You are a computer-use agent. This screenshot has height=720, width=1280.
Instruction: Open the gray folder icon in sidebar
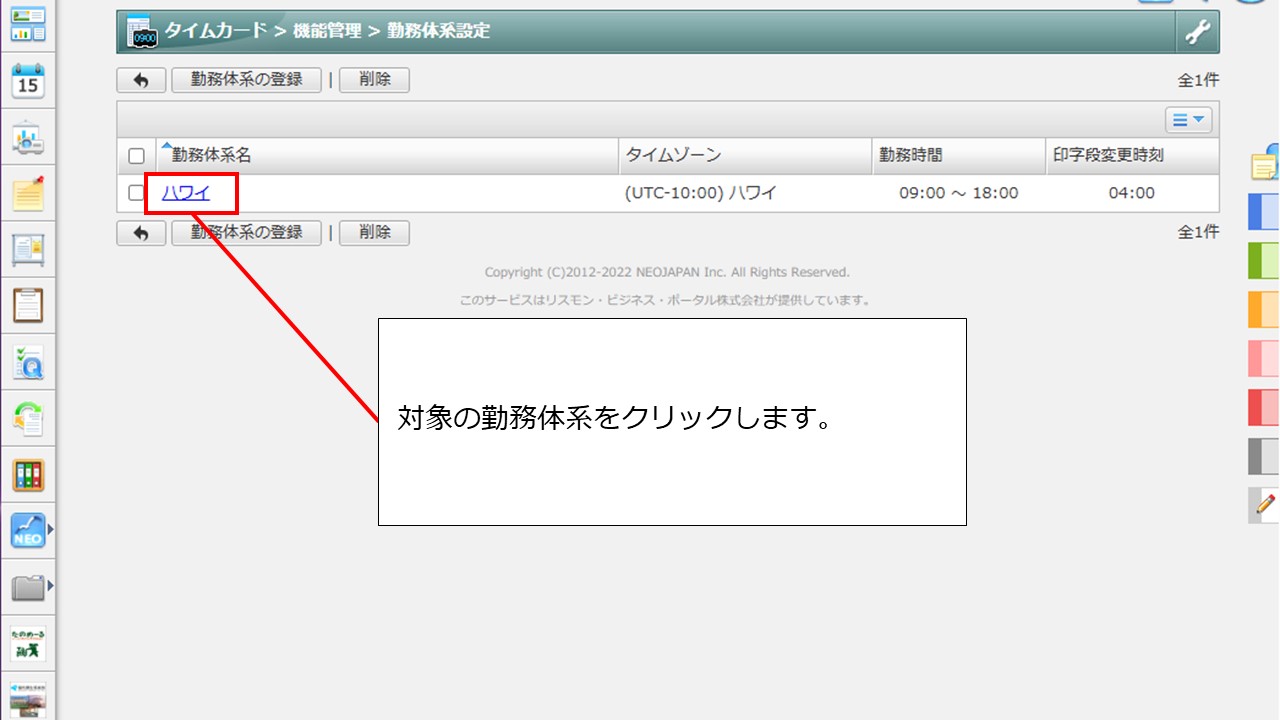[28, 587]
